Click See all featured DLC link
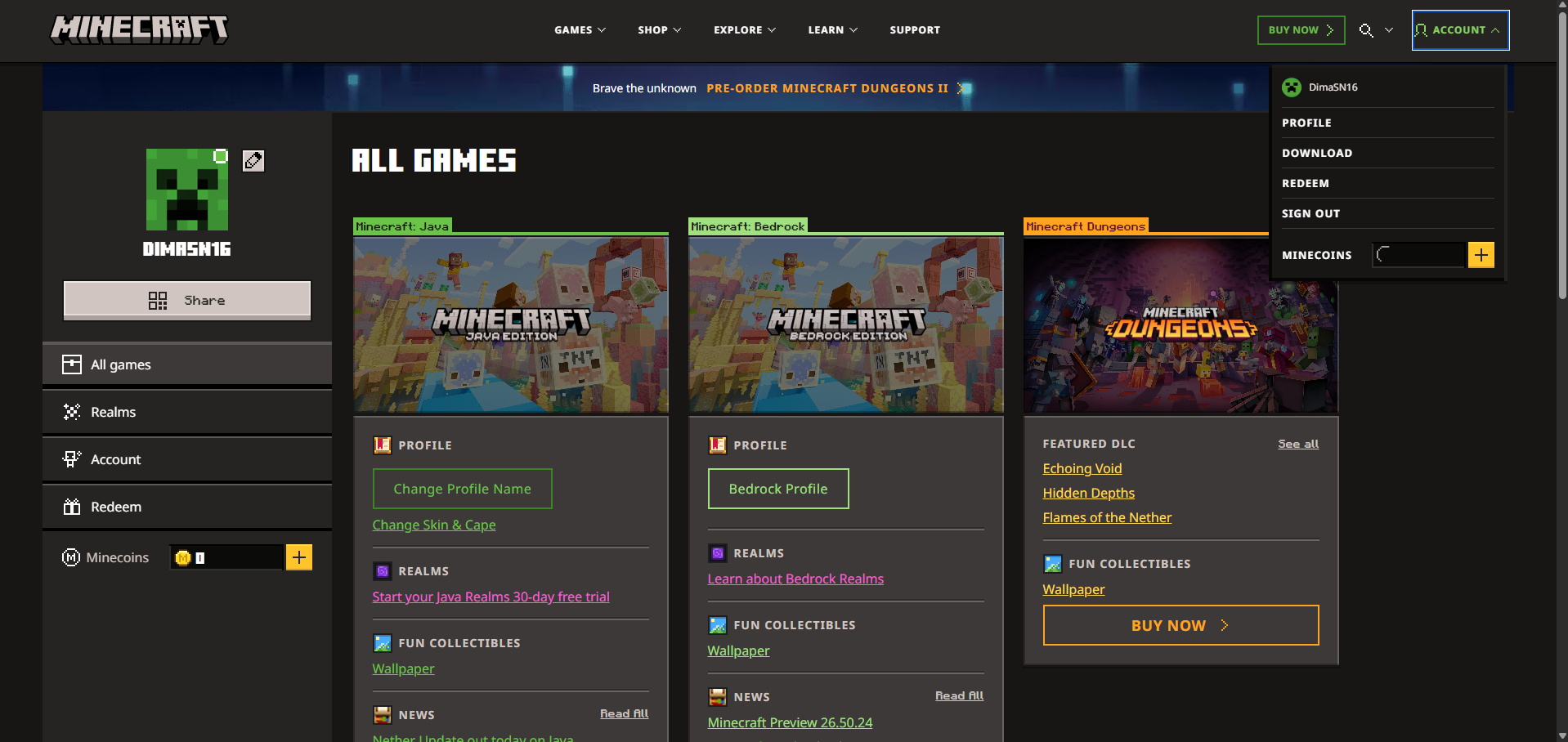1568x742 pixels. pyautogui.click(x=1298, y=444)
